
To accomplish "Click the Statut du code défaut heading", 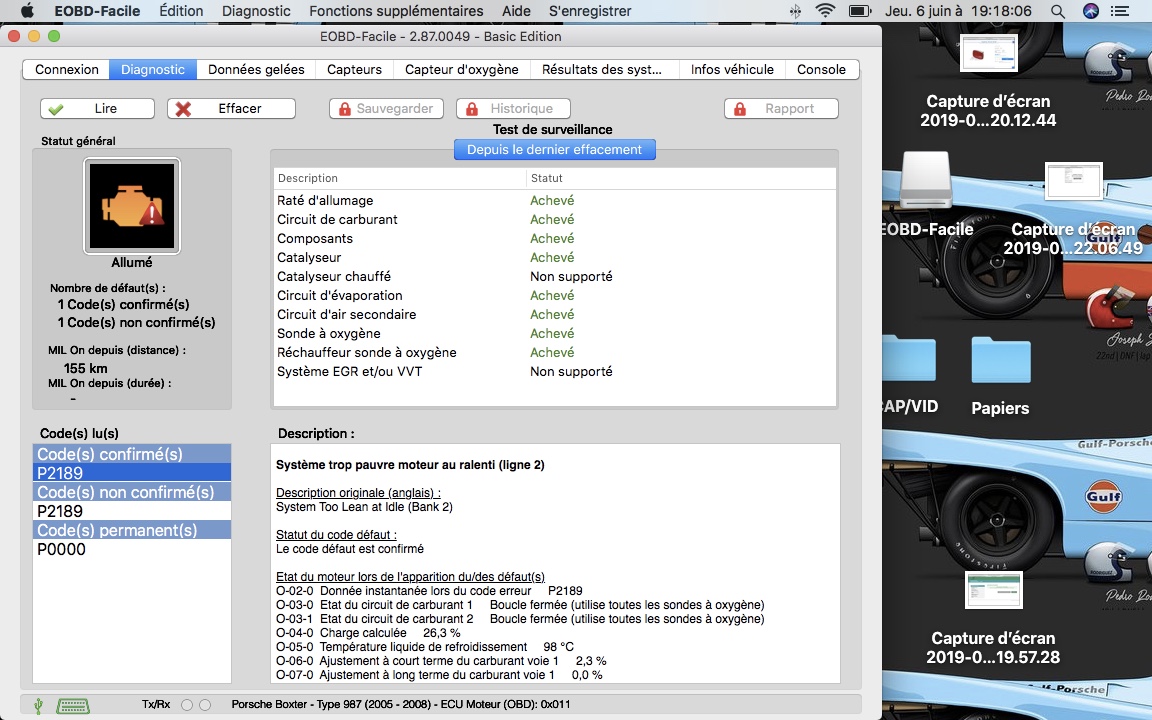I will [x=336, y=535].
